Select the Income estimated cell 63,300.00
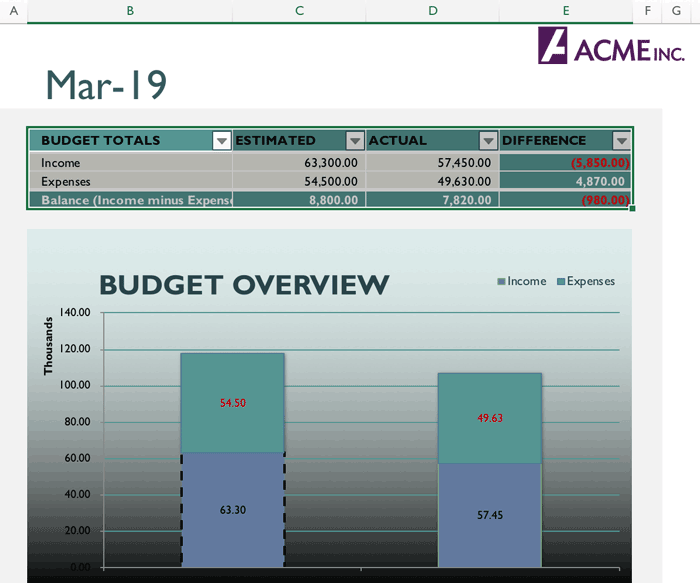Viewport: 700px width, 583px height. [299, 162]
